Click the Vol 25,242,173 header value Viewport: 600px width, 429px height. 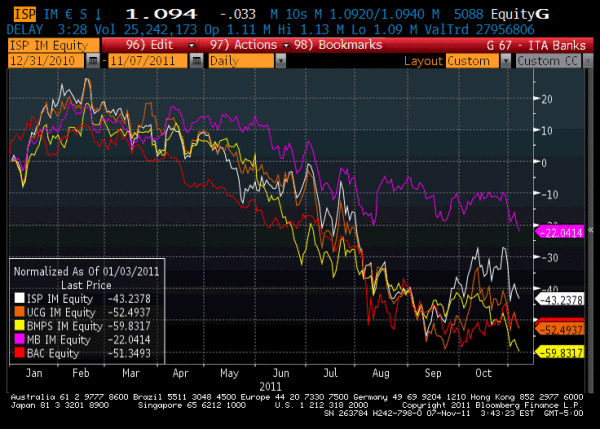tap(146, 29)
